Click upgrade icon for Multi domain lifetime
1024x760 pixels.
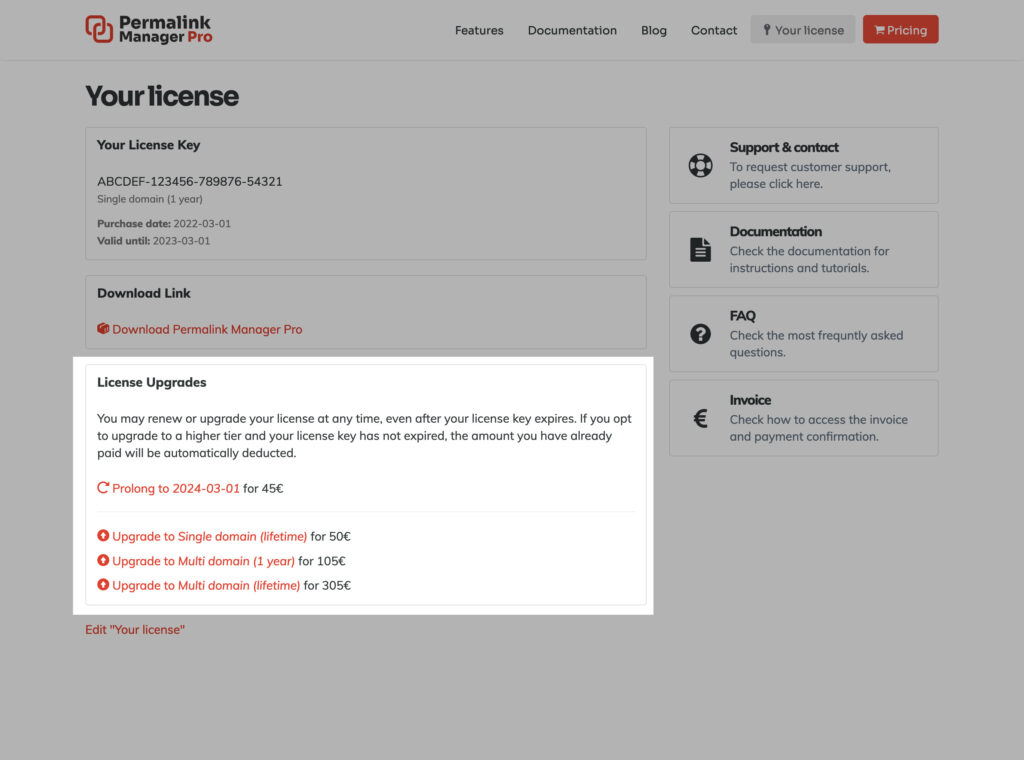pyautogui.click(x=103, y=584)
